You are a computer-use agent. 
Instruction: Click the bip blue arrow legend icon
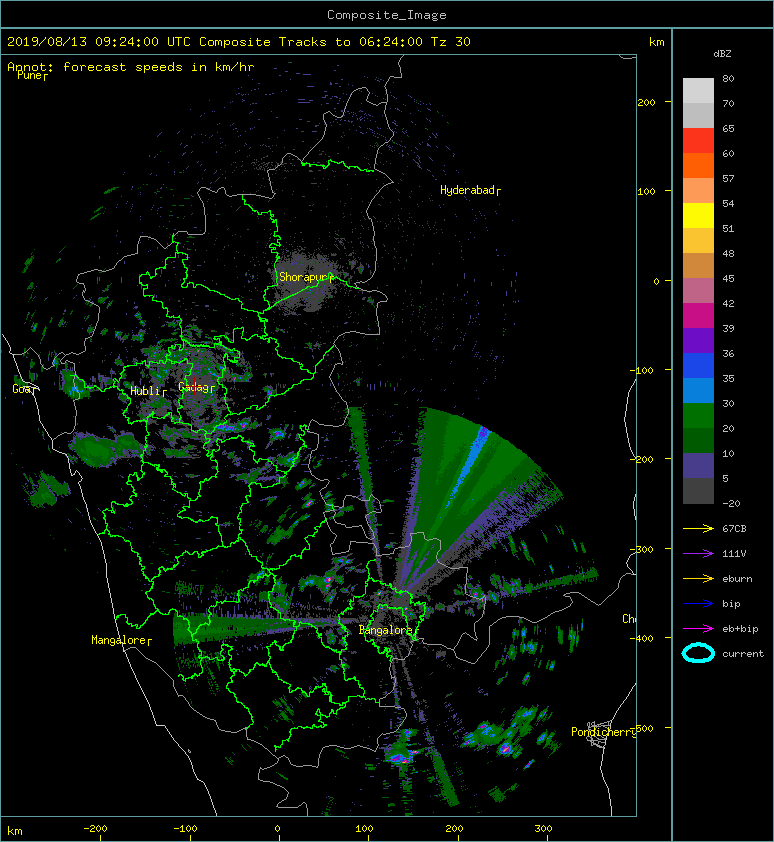[x=698, y=604]
